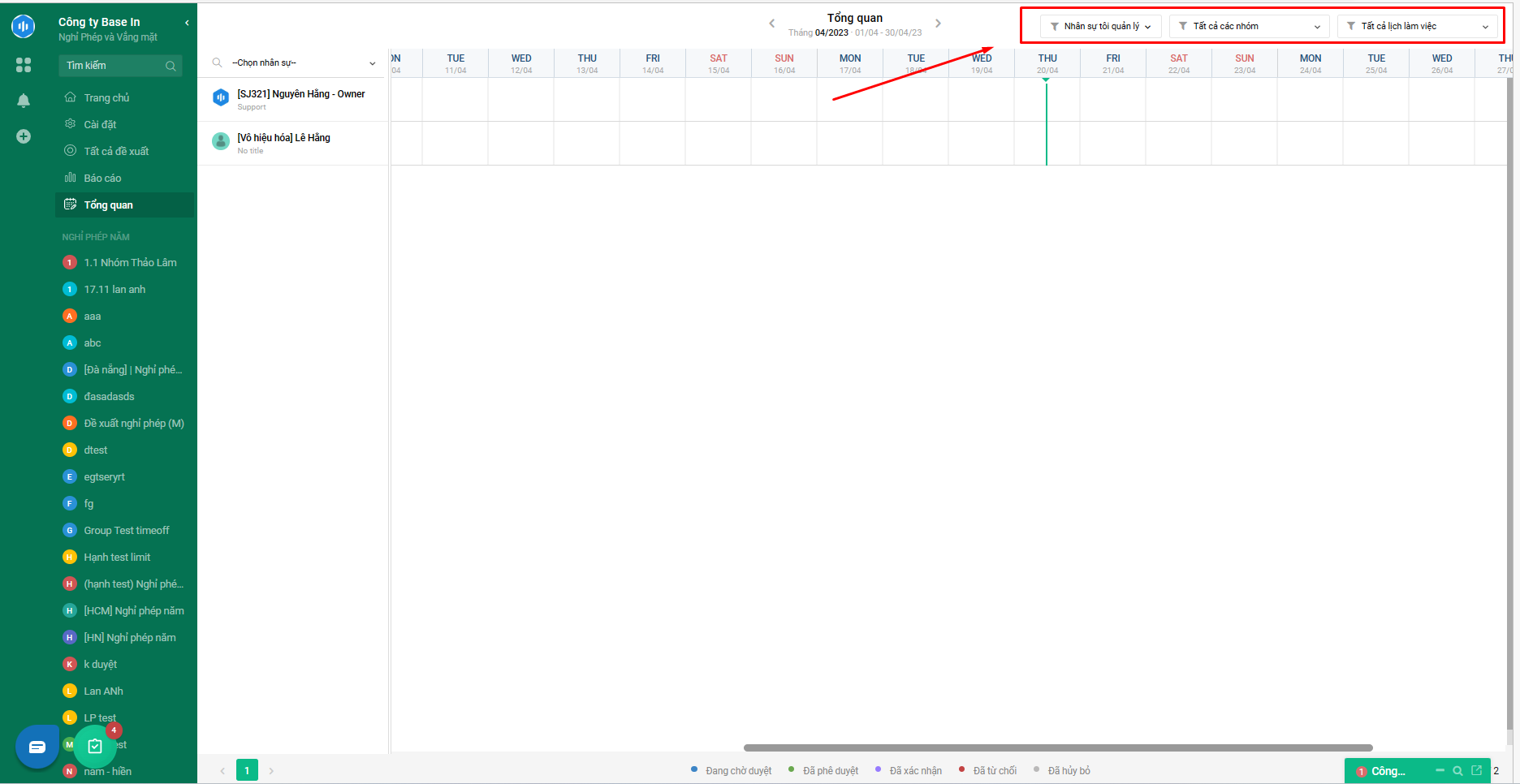The height and width of the screenshot is (784, 1520).
Task: Open the Công... chat widget
Action: pos(1388,771)
